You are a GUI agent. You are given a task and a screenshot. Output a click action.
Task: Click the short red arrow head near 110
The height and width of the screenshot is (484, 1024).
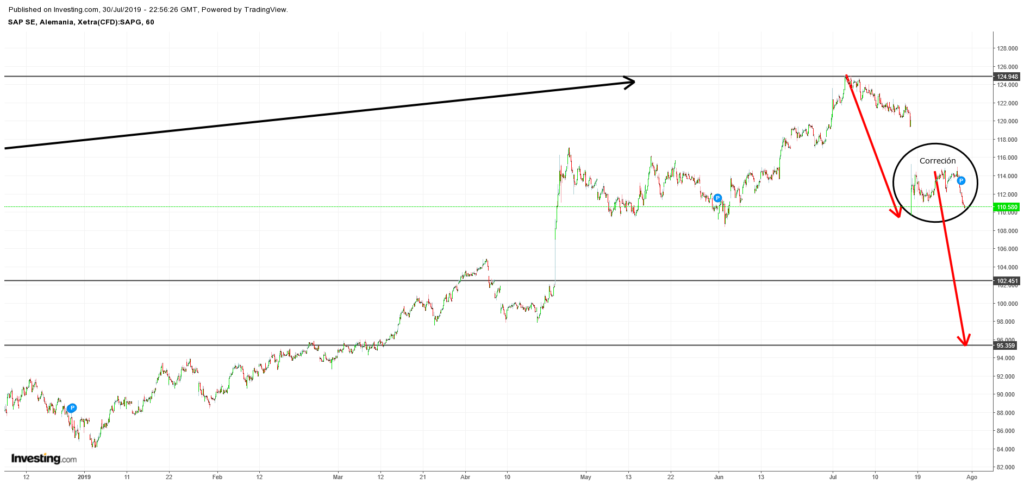click(896, 211)
